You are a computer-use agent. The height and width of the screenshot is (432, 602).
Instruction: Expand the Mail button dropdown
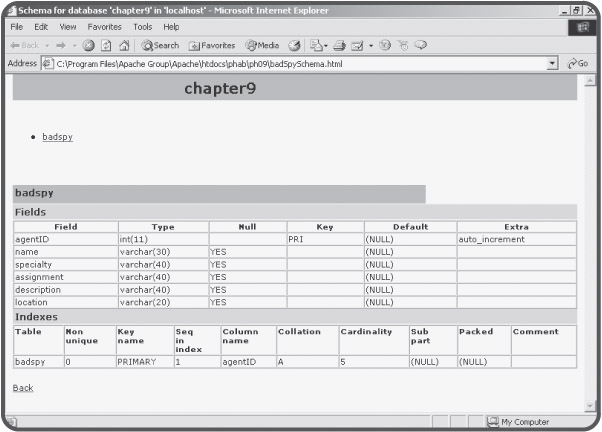(325, 45)
